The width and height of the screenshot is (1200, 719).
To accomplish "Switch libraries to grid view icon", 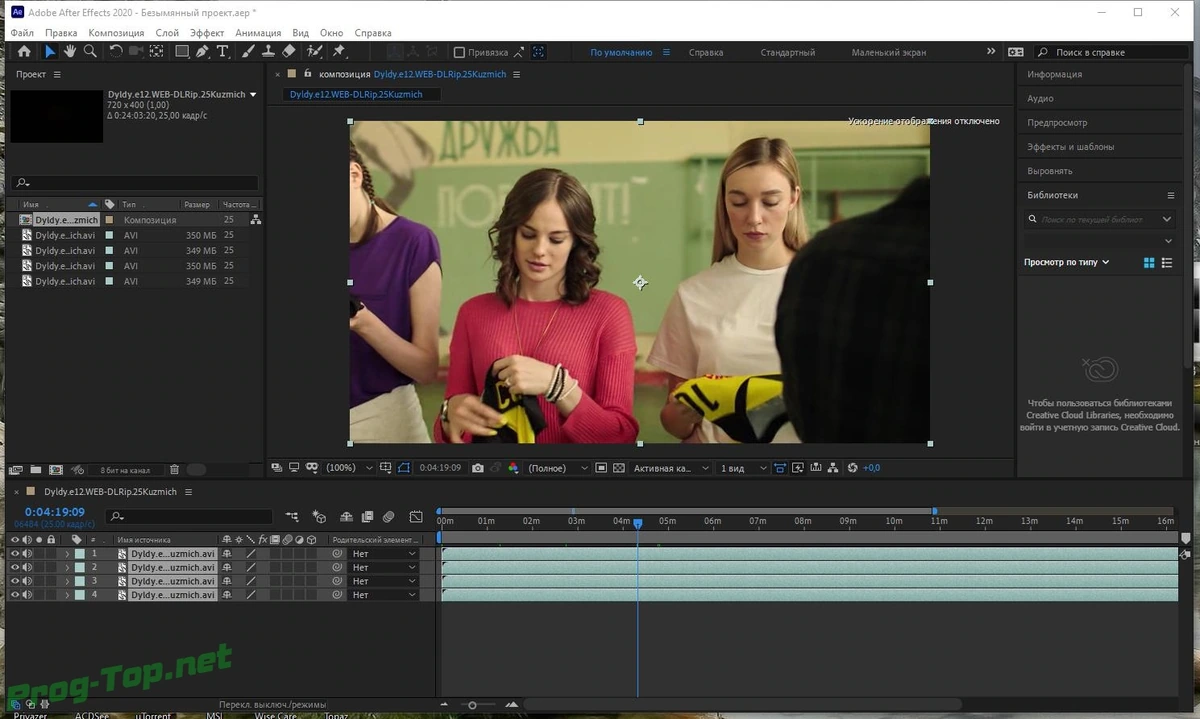I will 1149,263.
